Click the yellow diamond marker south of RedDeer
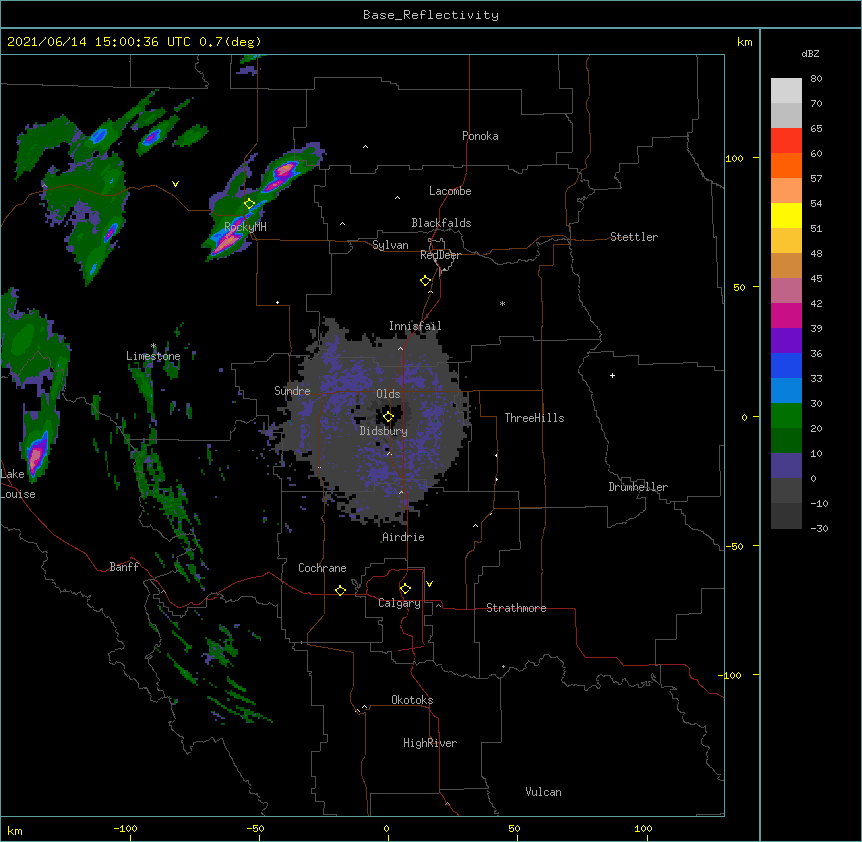The height and width of the screenshot is (842, 862). pyautogui.click(x=425, y=280)
